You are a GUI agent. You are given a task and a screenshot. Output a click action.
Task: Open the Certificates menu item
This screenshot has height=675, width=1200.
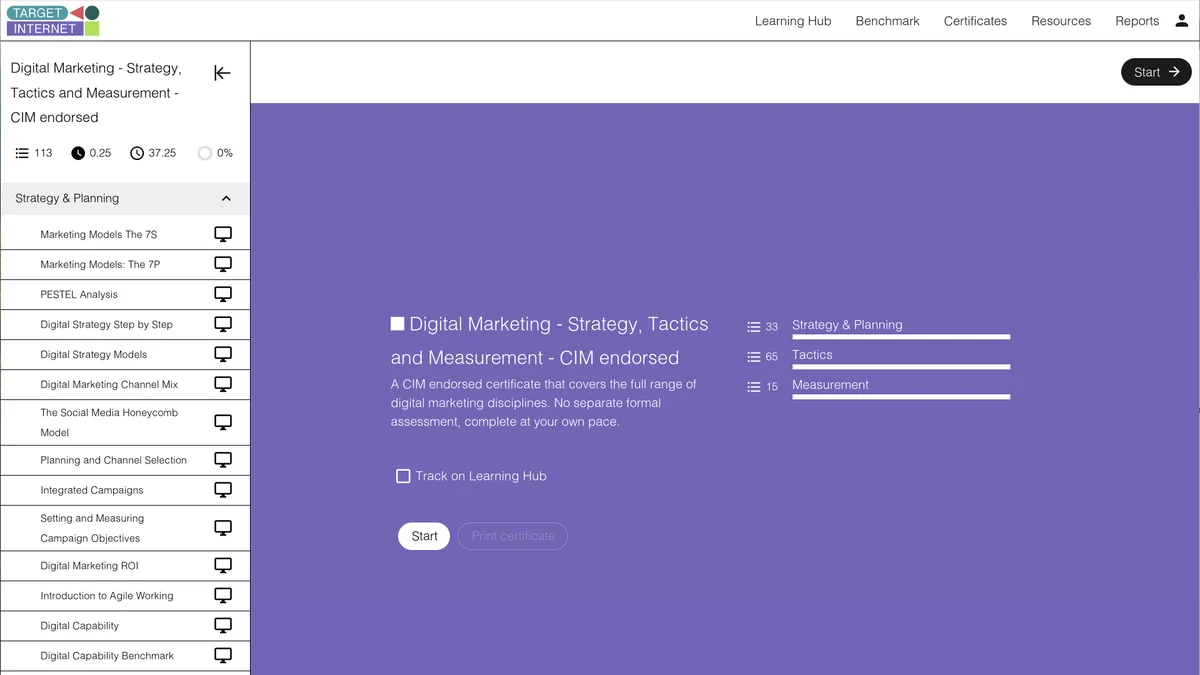point(975,21)
